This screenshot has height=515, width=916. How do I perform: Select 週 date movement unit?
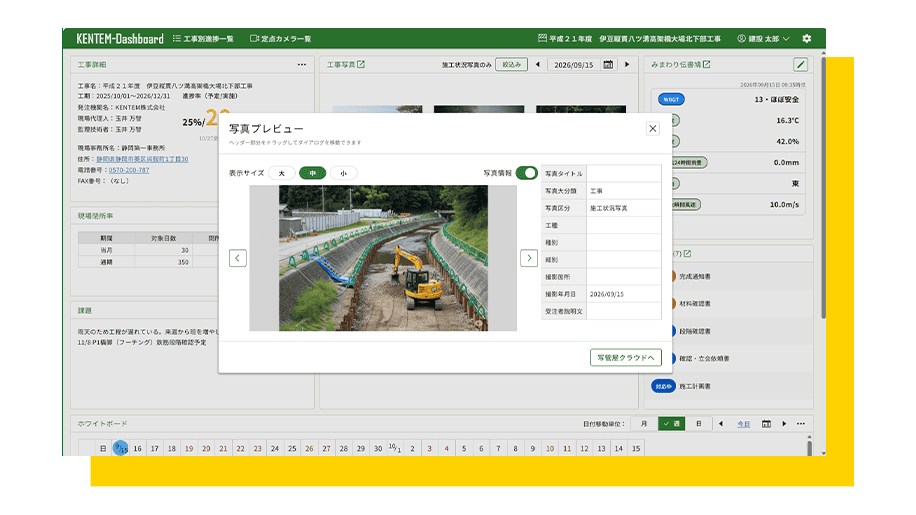coord(671,424)
